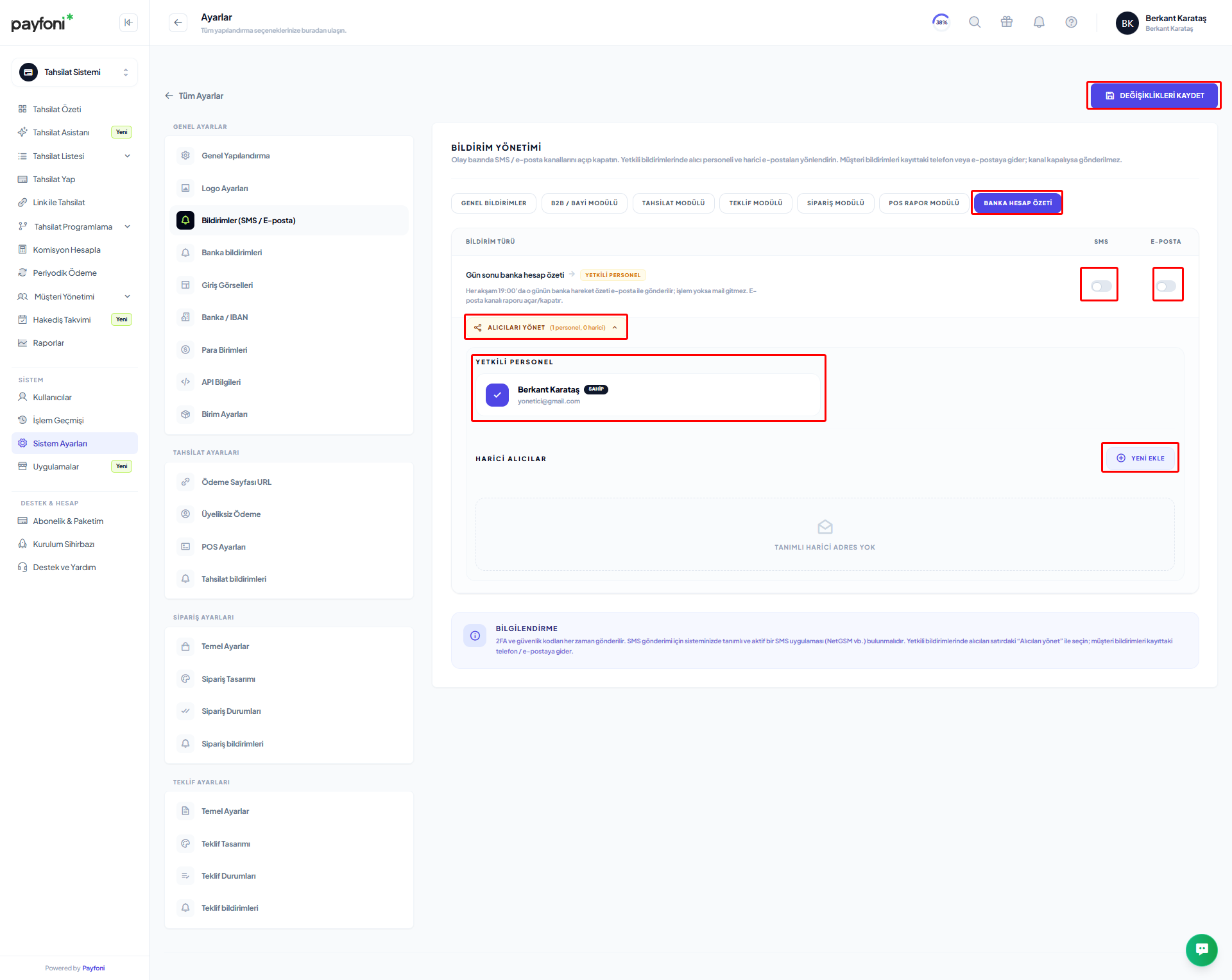Click the payfoni logo
Image resolution: width=1232 pixels, height=980 pixels.
(42, 23)
